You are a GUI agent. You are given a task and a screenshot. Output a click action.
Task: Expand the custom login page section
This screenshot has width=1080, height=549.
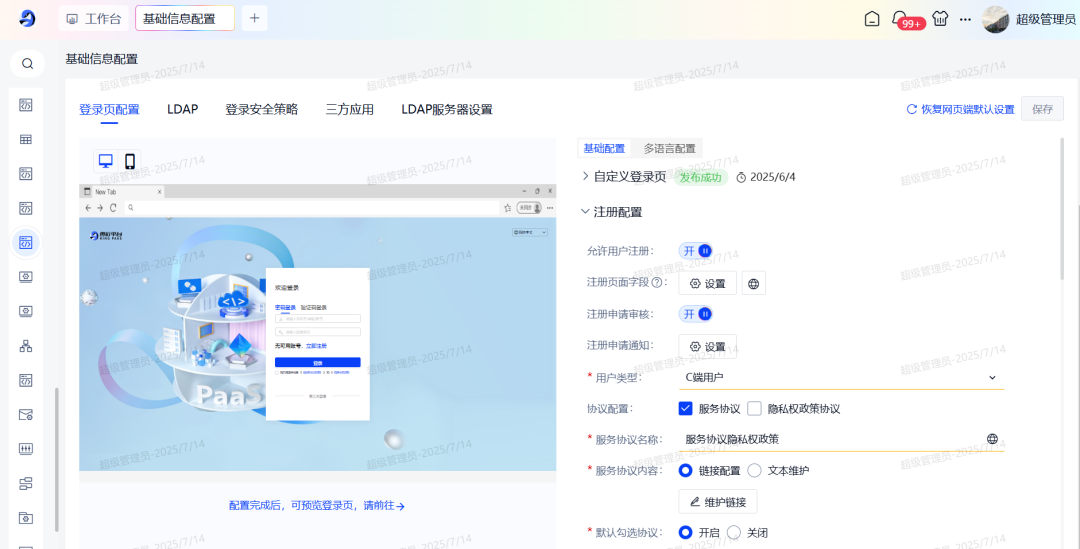click(x=586, y=177)
